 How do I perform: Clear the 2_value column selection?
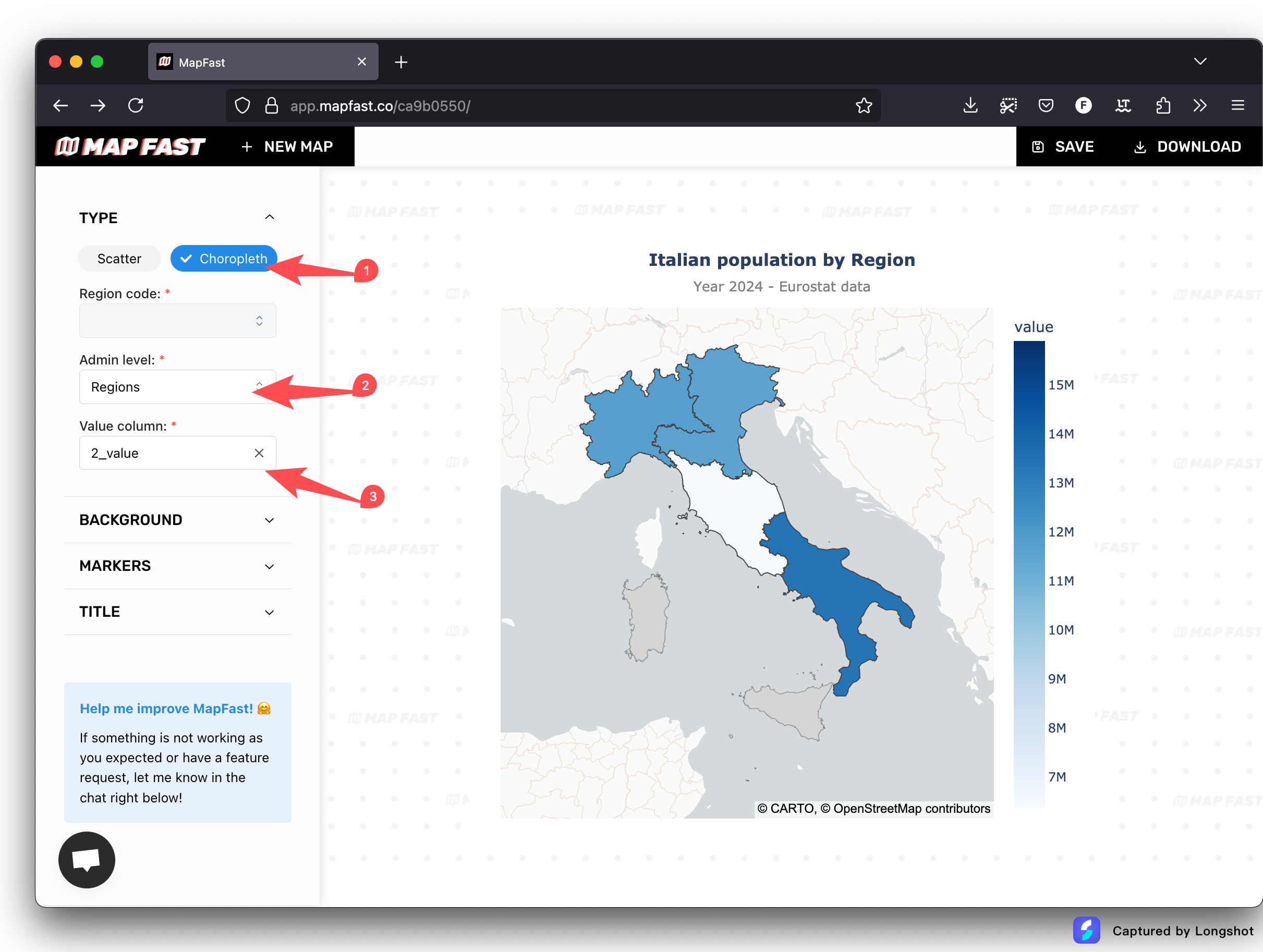[259, 453]
